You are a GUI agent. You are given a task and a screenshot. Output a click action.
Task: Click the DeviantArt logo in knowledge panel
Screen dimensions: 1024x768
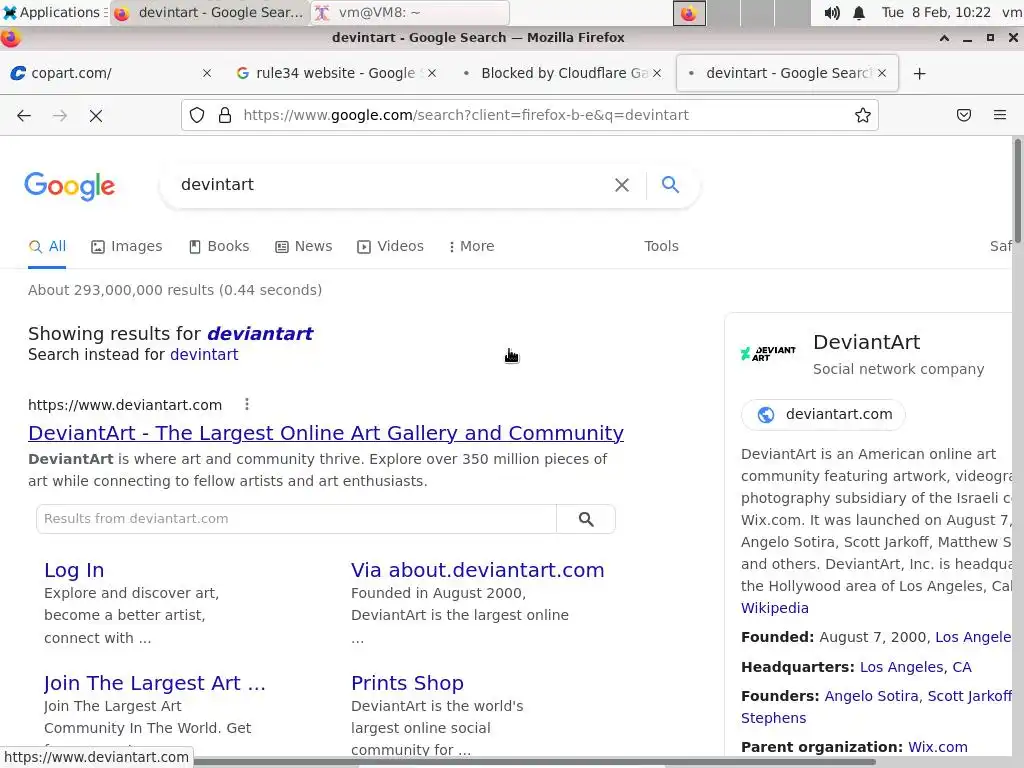(x=769, y=354)
